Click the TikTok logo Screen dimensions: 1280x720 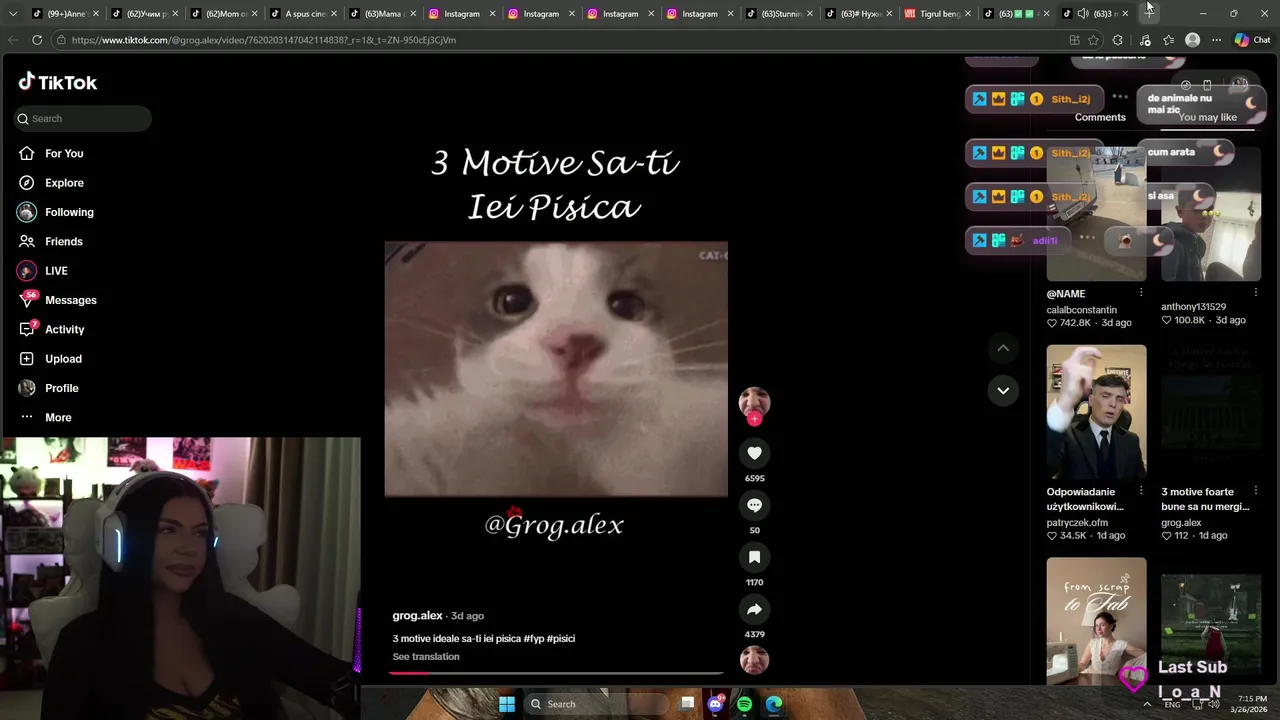58,82
